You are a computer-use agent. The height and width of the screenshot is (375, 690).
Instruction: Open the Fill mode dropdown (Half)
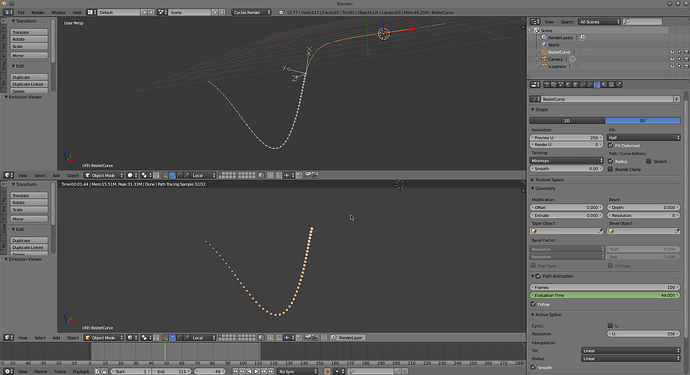643,137
